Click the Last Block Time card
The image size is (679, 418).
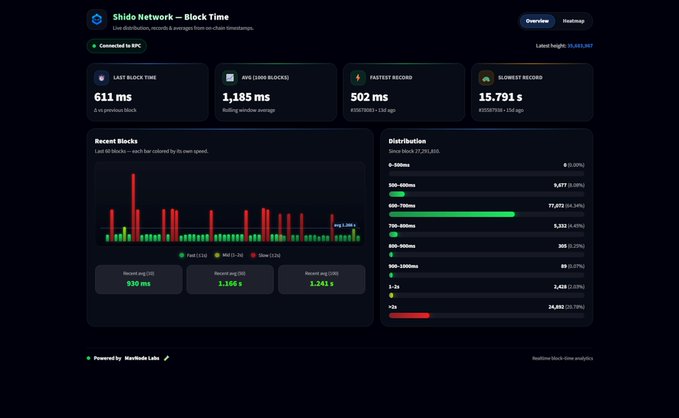click(x=148, y=92)
